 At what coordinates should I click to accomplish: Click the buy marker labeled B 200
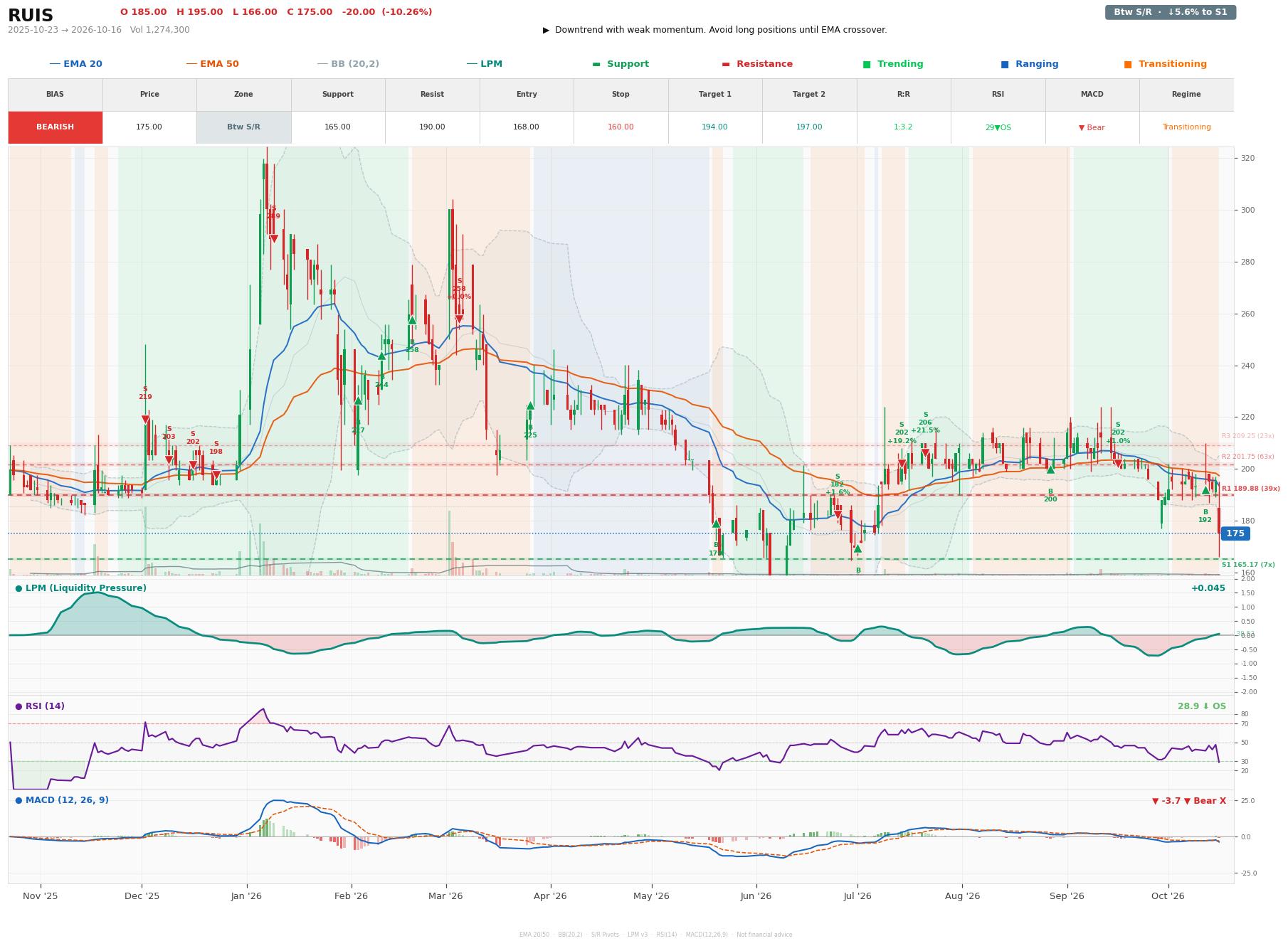click(1050, 469)
